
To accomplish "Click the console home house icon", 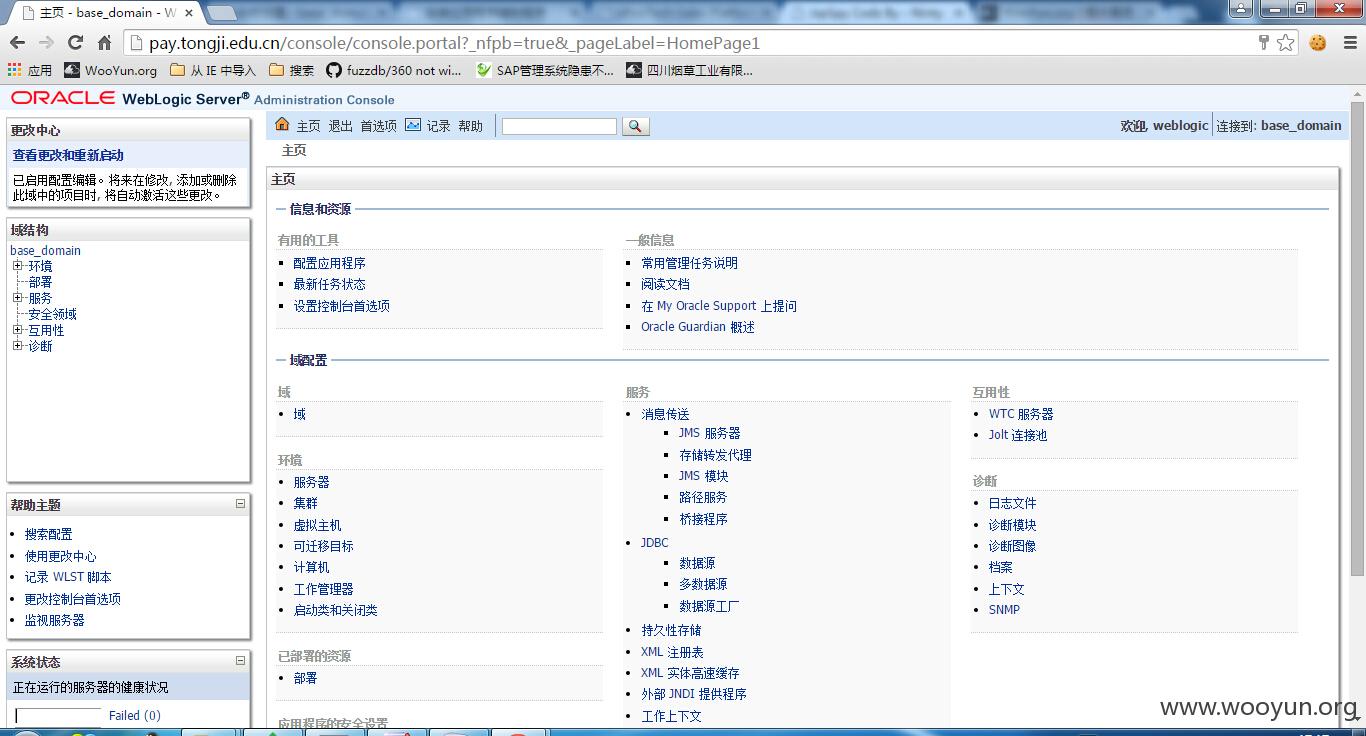I will click(282, 124).
